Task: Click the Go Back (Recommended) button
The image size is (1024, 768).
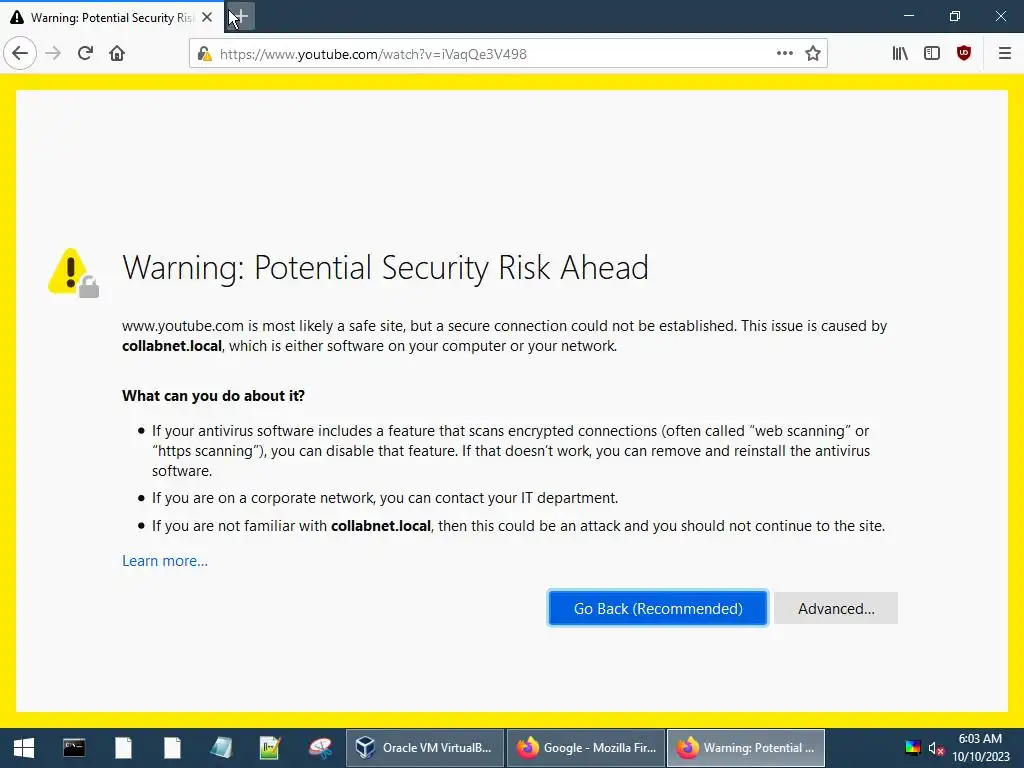Action: pyautogui.click(x=658, y=609)
